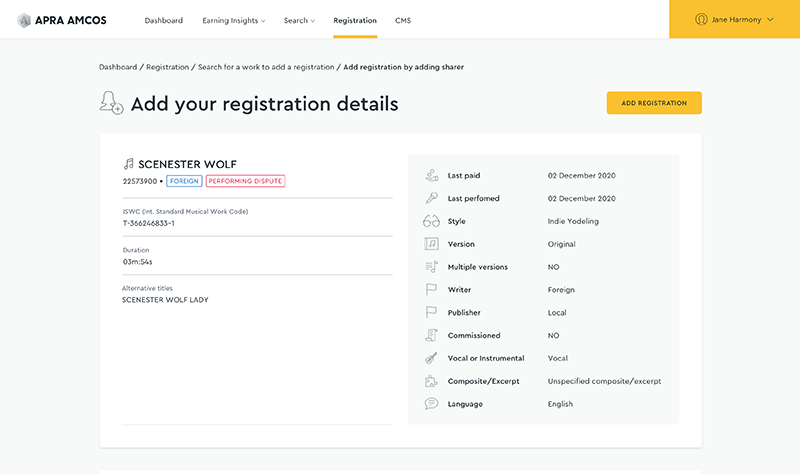Follow the Dashboard breadcrumb link
The width and height of the screenshot is (800, 474).
[118, 67]
